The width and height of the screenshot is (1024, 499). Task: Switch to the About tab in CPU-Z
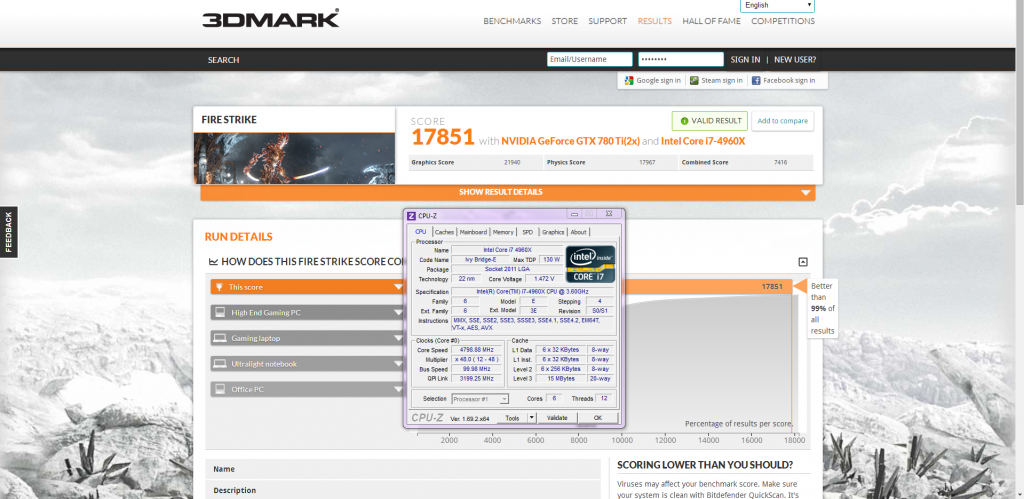579,232
